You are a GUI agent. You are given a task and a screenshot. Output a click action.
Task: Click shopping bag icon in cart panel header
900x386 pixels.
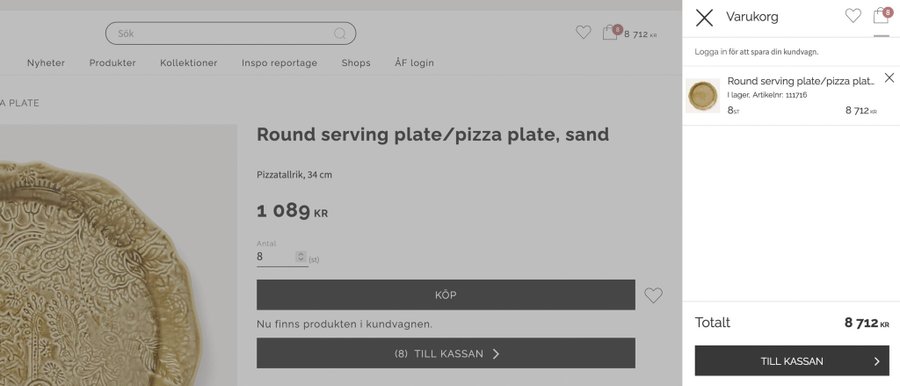point(881,16)
